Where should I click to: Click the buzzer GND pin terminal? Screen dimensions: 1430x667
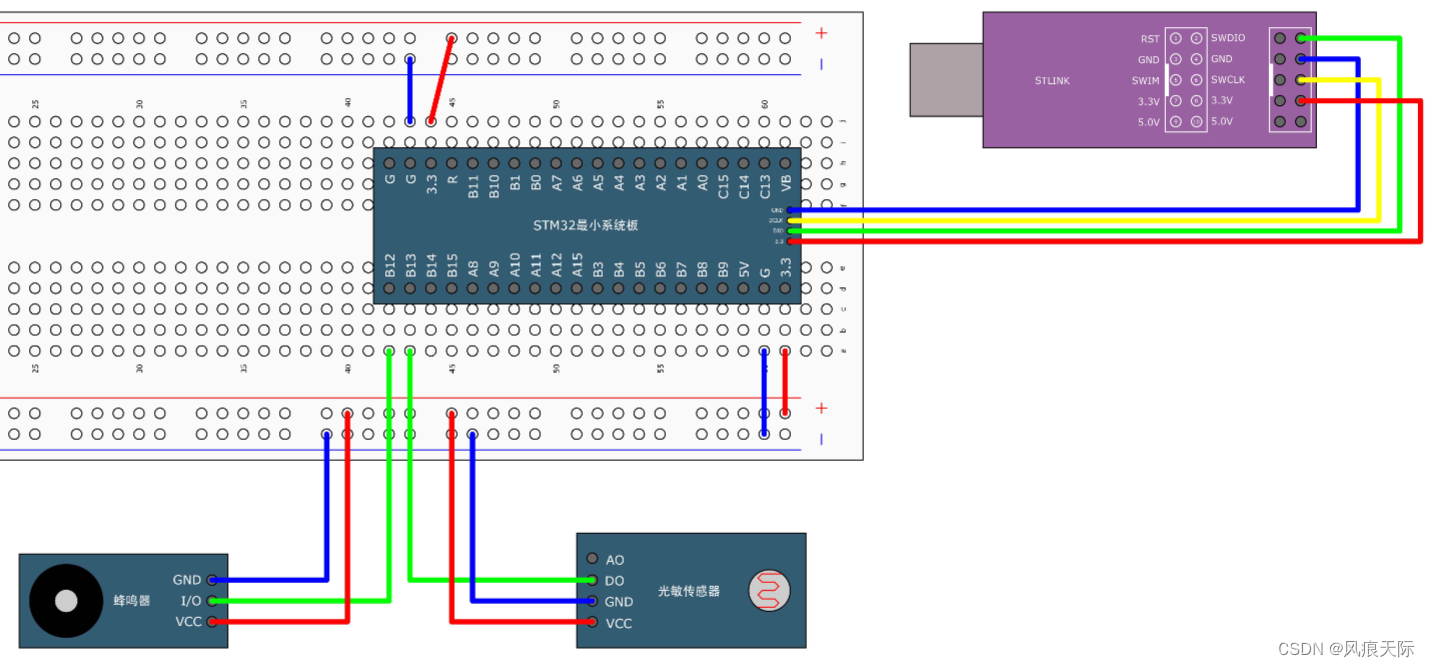coord(211,580)
